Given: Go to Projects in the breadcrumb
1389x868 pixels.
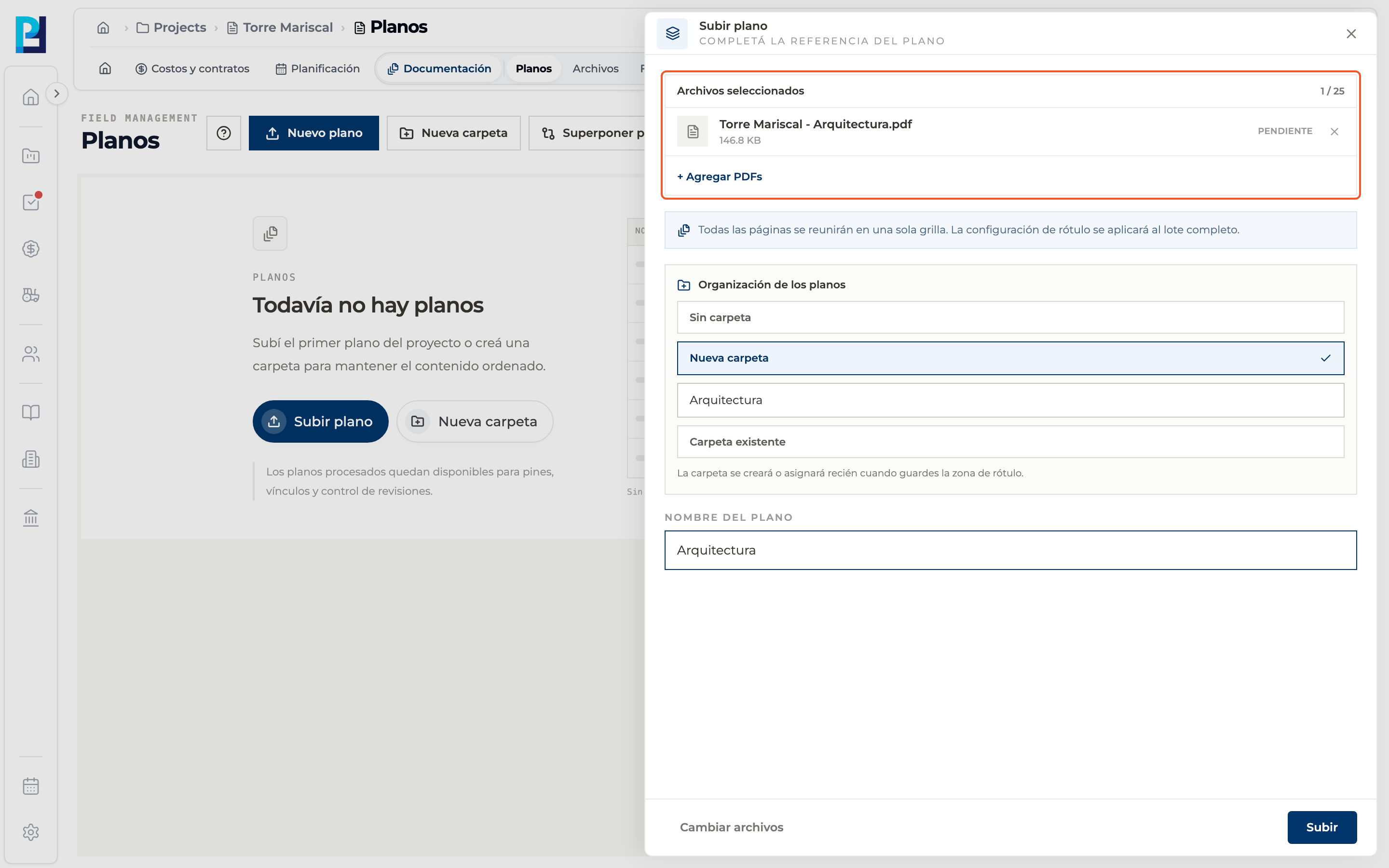Looking at the screenshot, I should pos(171,27).
